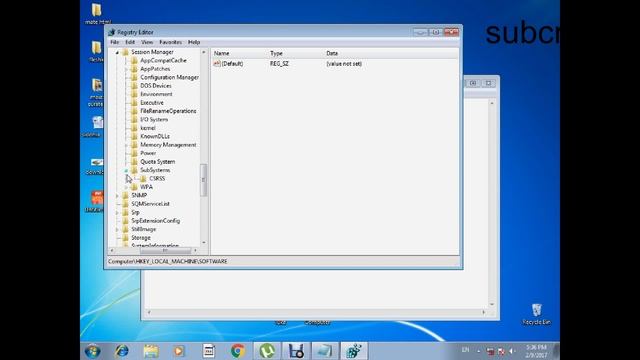The image size is (640, 360).
Task: Expand the Srp key
Action: 117,212
